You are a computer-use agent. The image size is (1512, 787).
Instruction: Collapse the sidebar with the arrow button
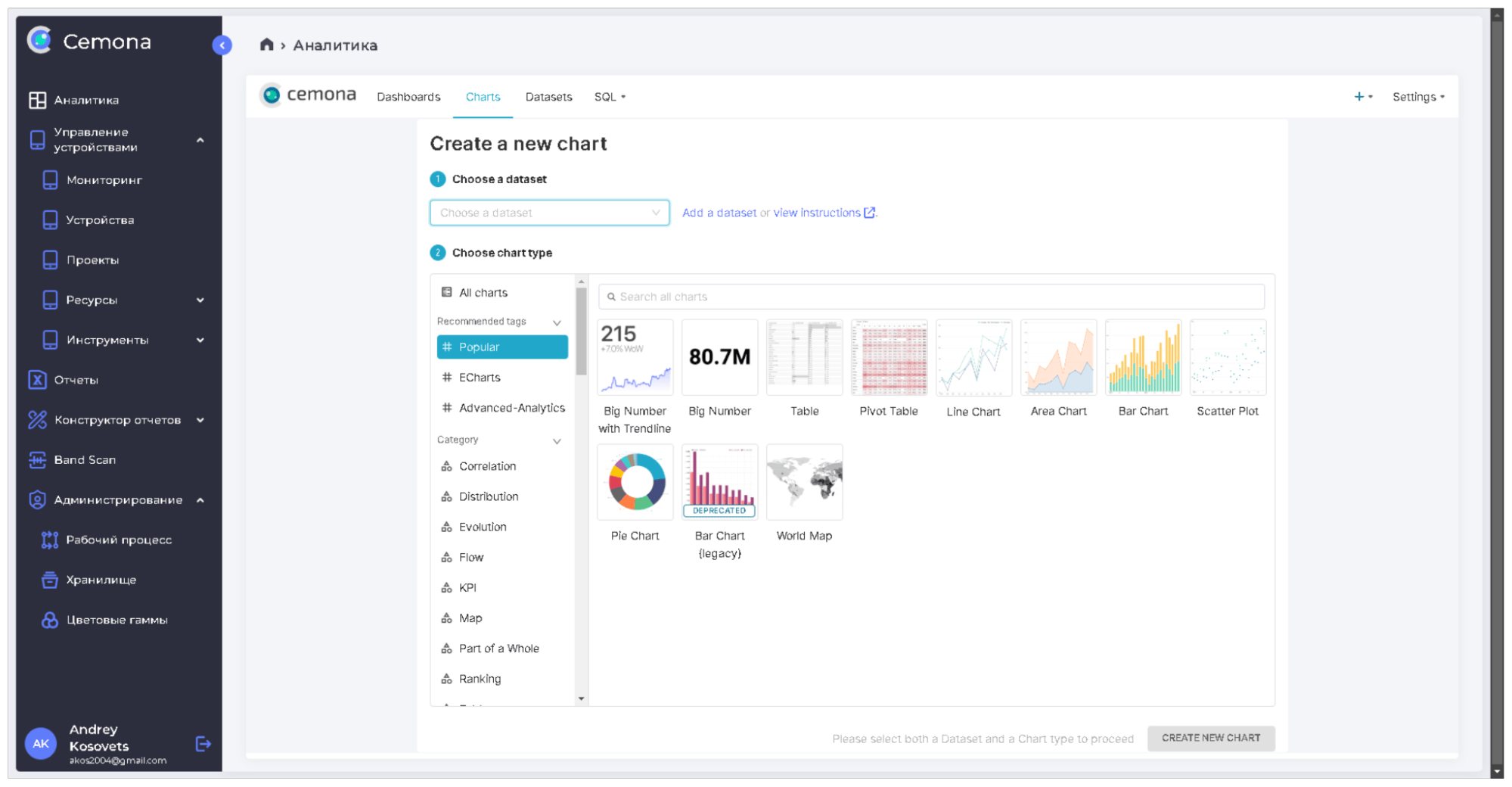222,45
